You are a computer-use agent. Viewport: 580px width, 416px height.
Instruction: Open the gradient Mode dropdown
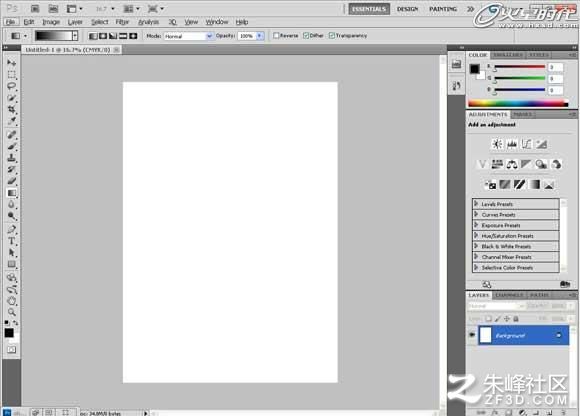pos(188,36)
